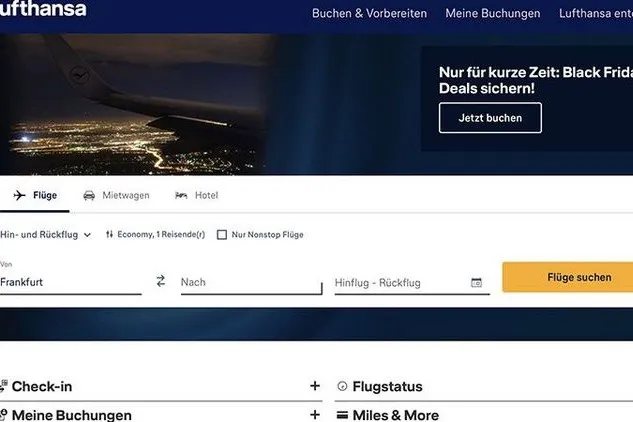Screen dimensions: 633x422
Task: Click the Lufthansa logo text
Action: coord(43,8)
